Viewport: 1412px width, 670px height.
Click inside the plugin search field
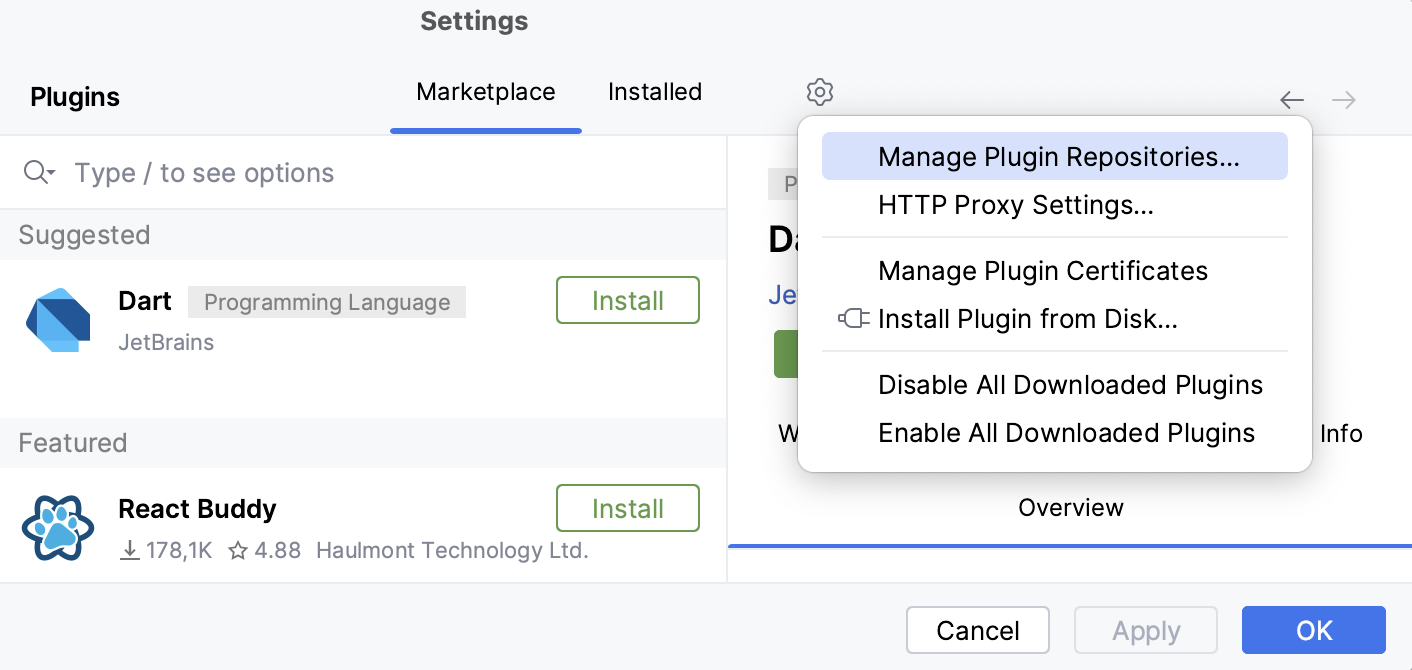click(300, 172)
